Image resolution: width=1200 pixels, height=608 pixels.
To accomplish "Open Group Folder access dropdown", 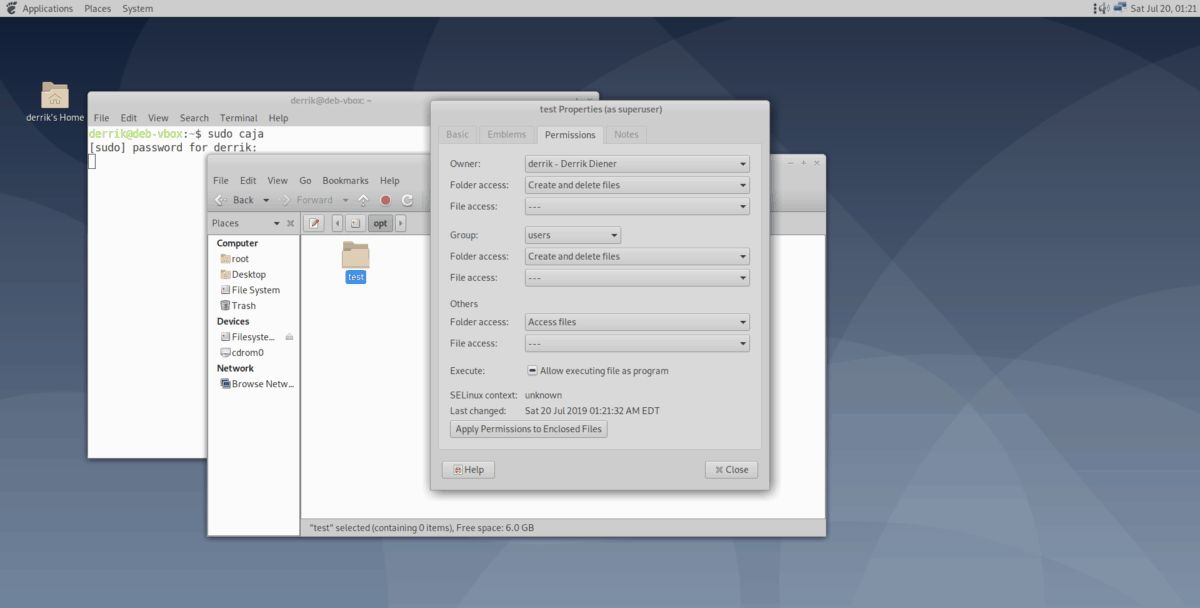I will (637, 257).
